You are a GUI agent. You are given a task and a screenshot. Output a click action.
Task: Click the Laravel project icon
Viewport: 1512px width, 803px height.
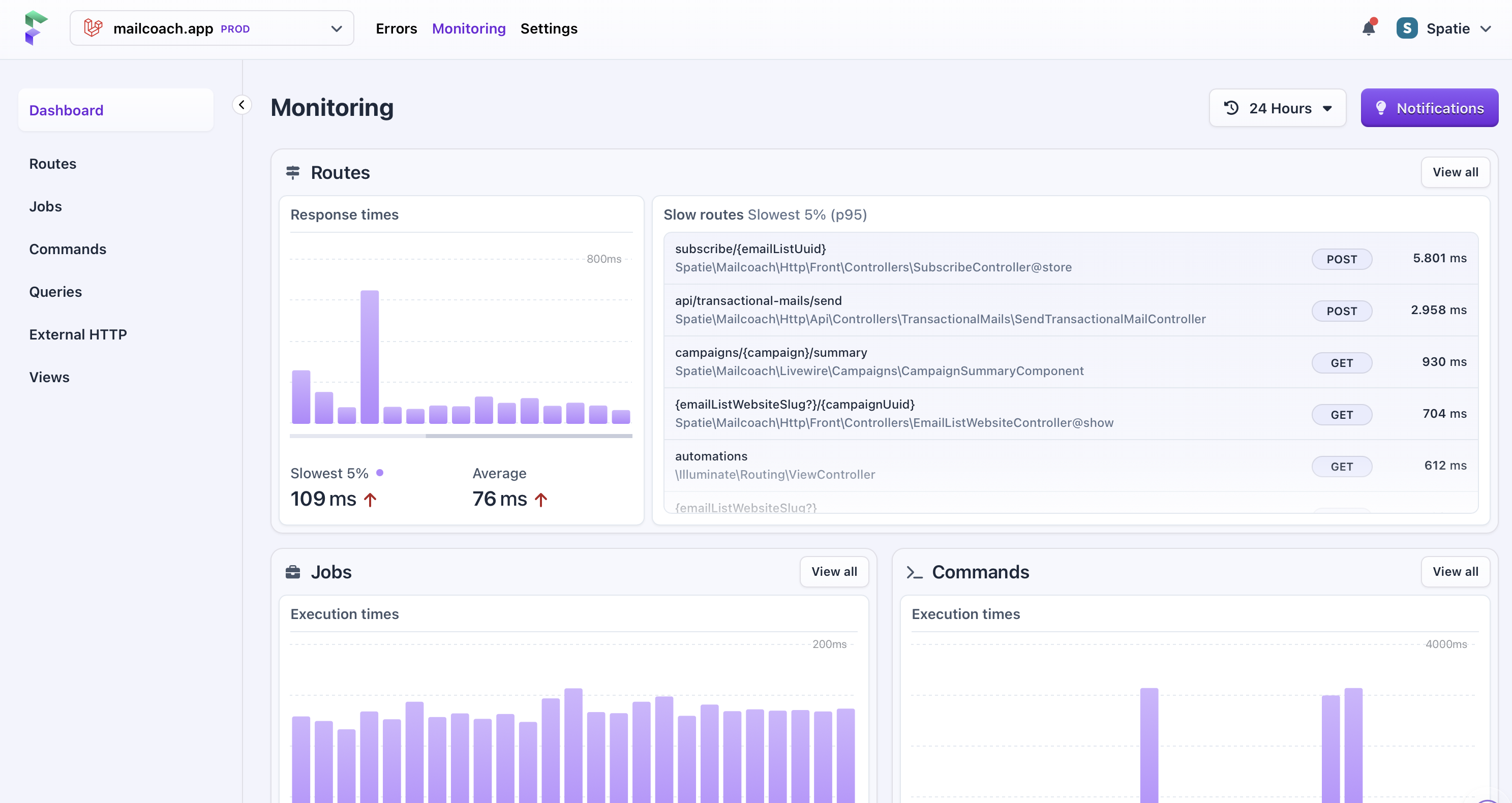tap(93, 28)
